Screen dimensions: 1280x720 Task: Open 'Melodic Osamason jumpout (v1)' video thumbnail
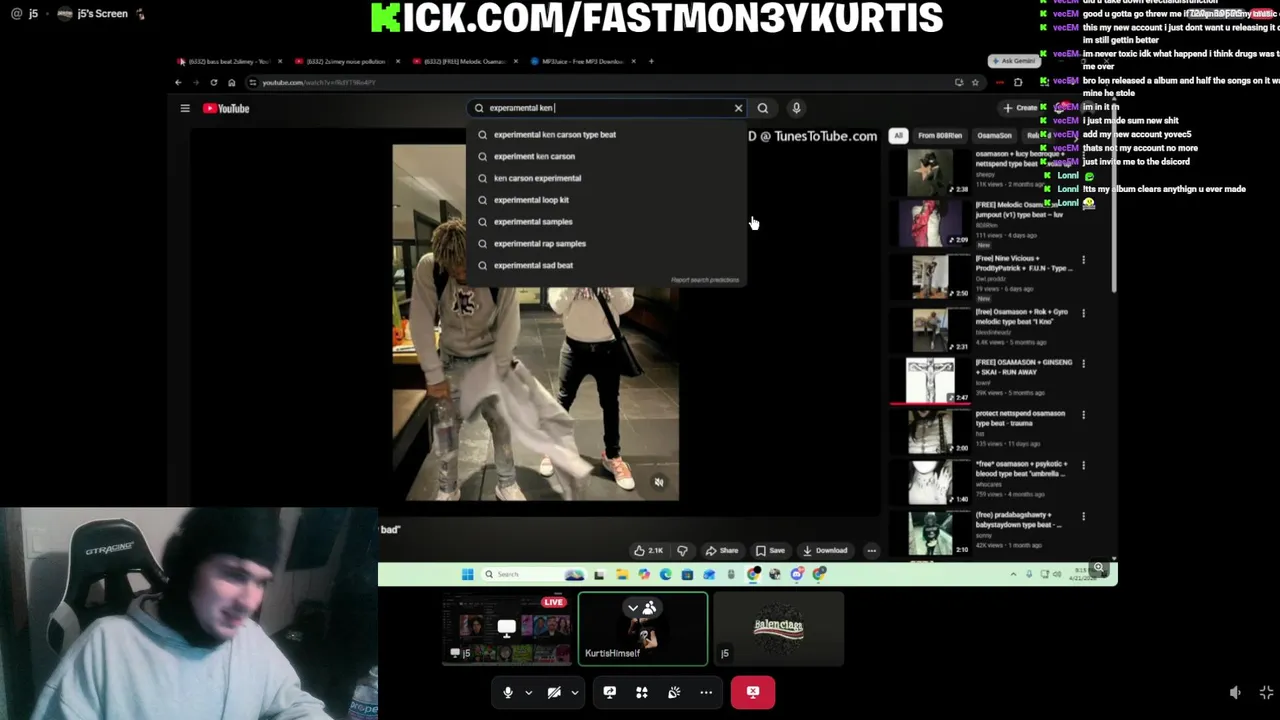pos(930,222)
